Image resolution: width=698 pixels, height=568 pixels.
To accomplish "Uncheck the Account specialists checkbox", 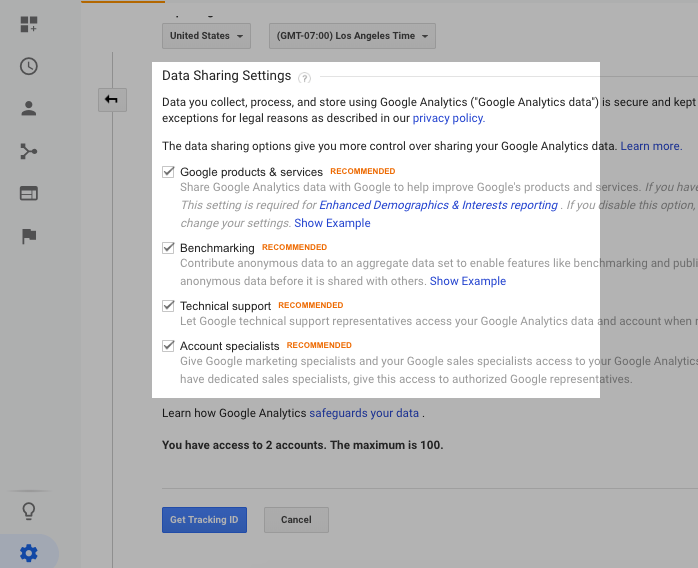I will [x=168, y=345].
